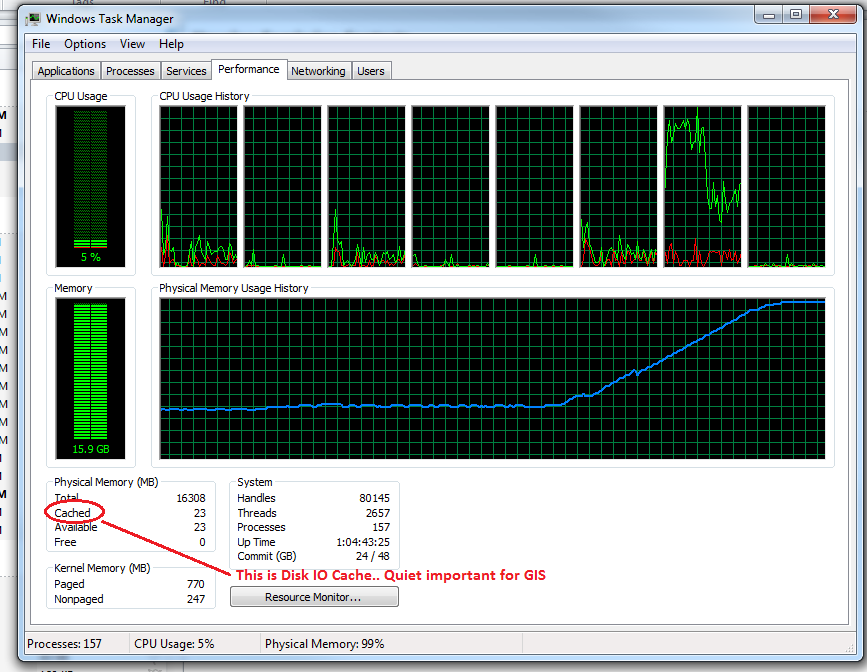The height and width of the screenshot is (672, 867).
Task: Minimize the Task Manager window
Action: coord(769,14)
